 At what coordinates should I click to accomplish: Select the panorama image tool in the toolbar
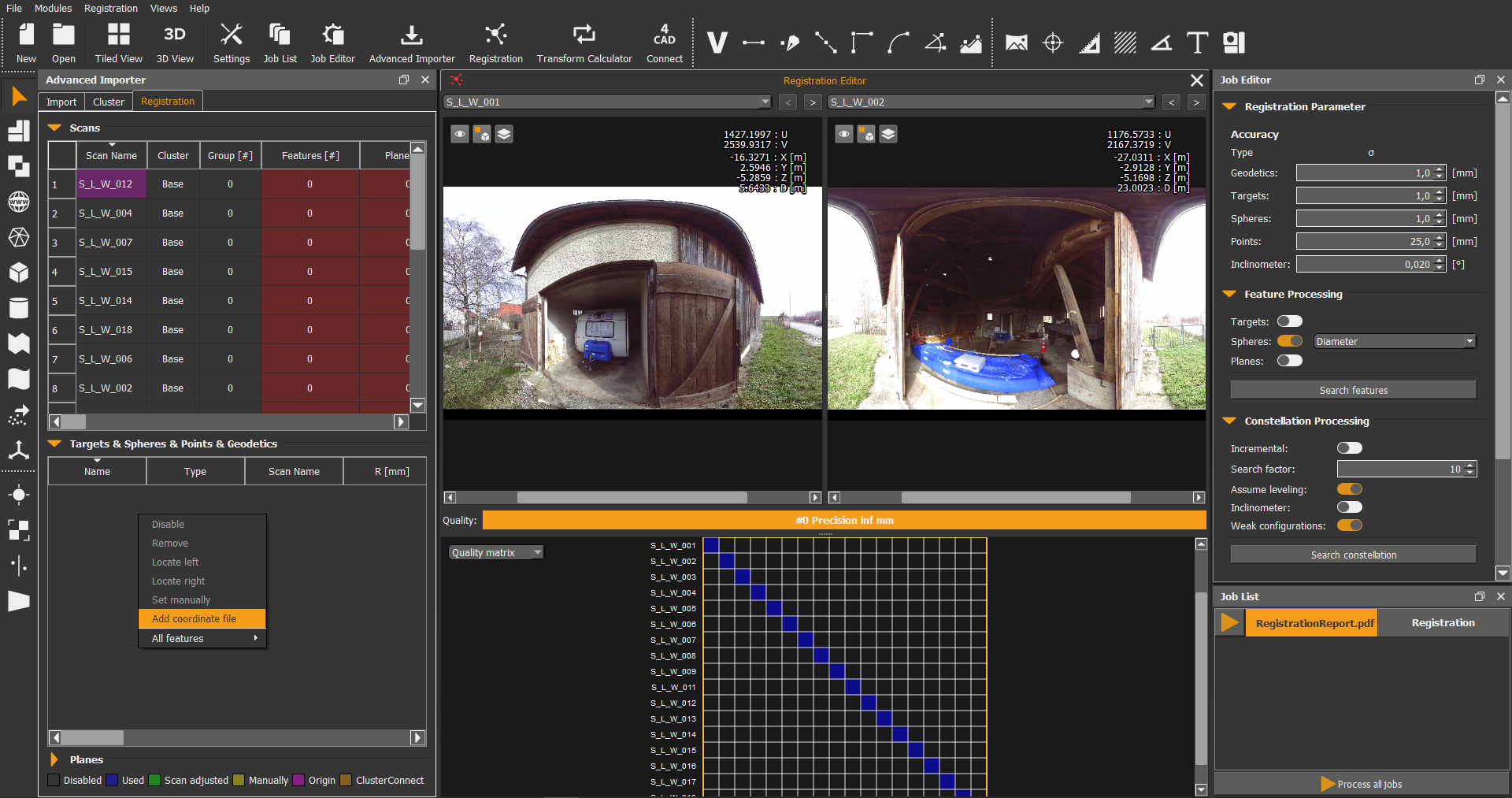pos(1016,43)
